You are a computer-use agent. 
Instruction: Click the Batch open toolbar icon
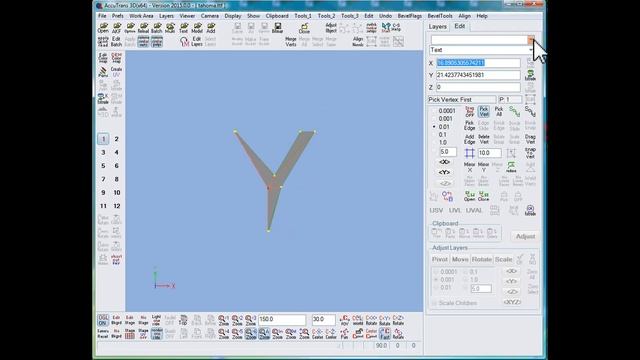pyautogui.click(x=157, y=28)
